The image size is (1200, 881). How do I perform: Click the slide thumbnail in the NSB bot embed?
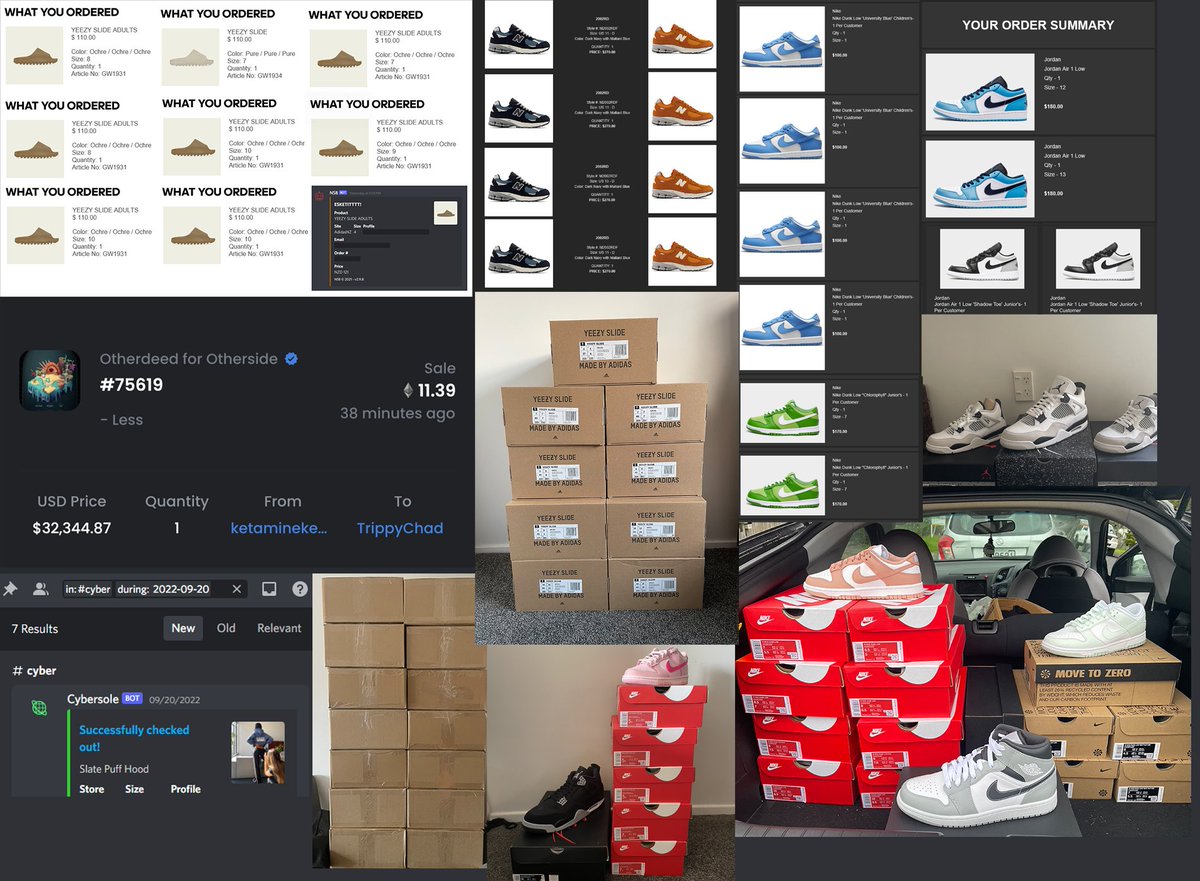pos(445,213)
